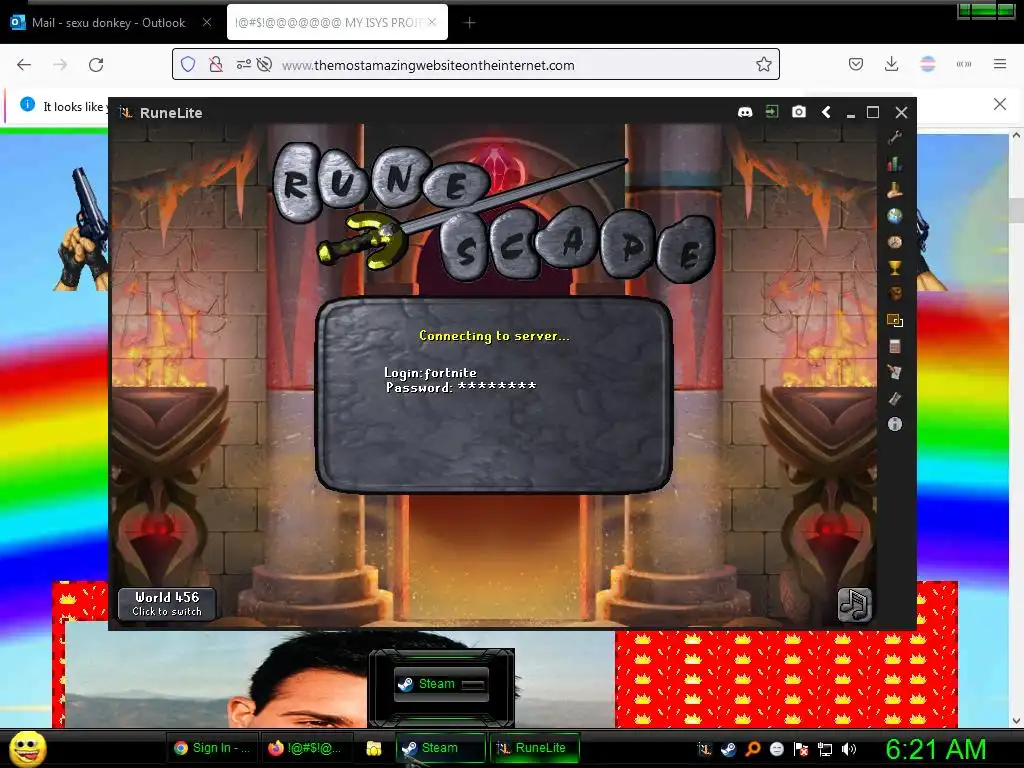The image size is (1024, 768).
Task: Open RuneLite configuration wrench icon
Action: [x=895, y=137]
